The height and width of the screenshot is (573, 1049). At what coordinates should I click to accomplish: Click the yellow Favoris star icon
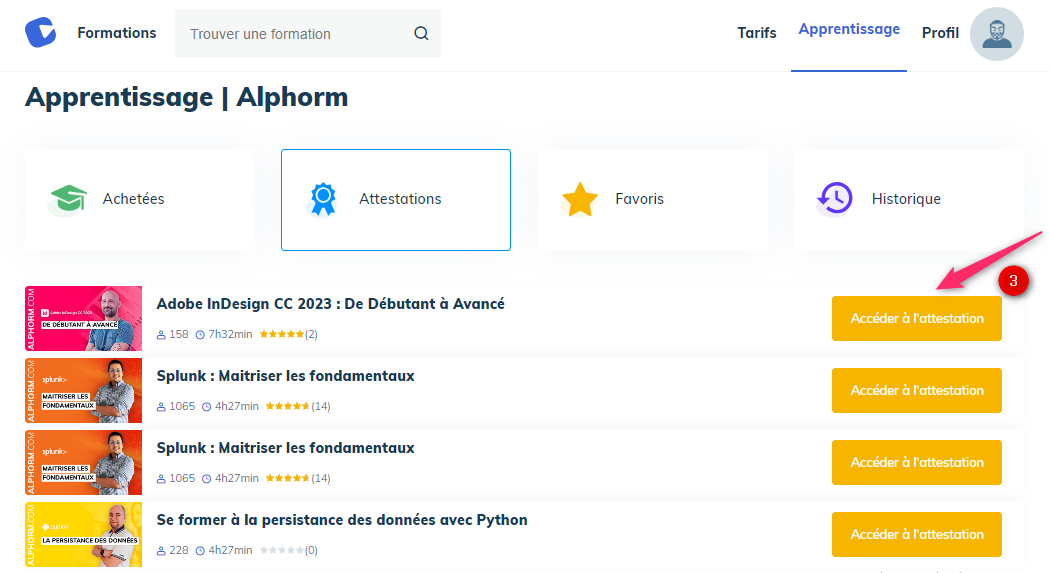point(579,199)
